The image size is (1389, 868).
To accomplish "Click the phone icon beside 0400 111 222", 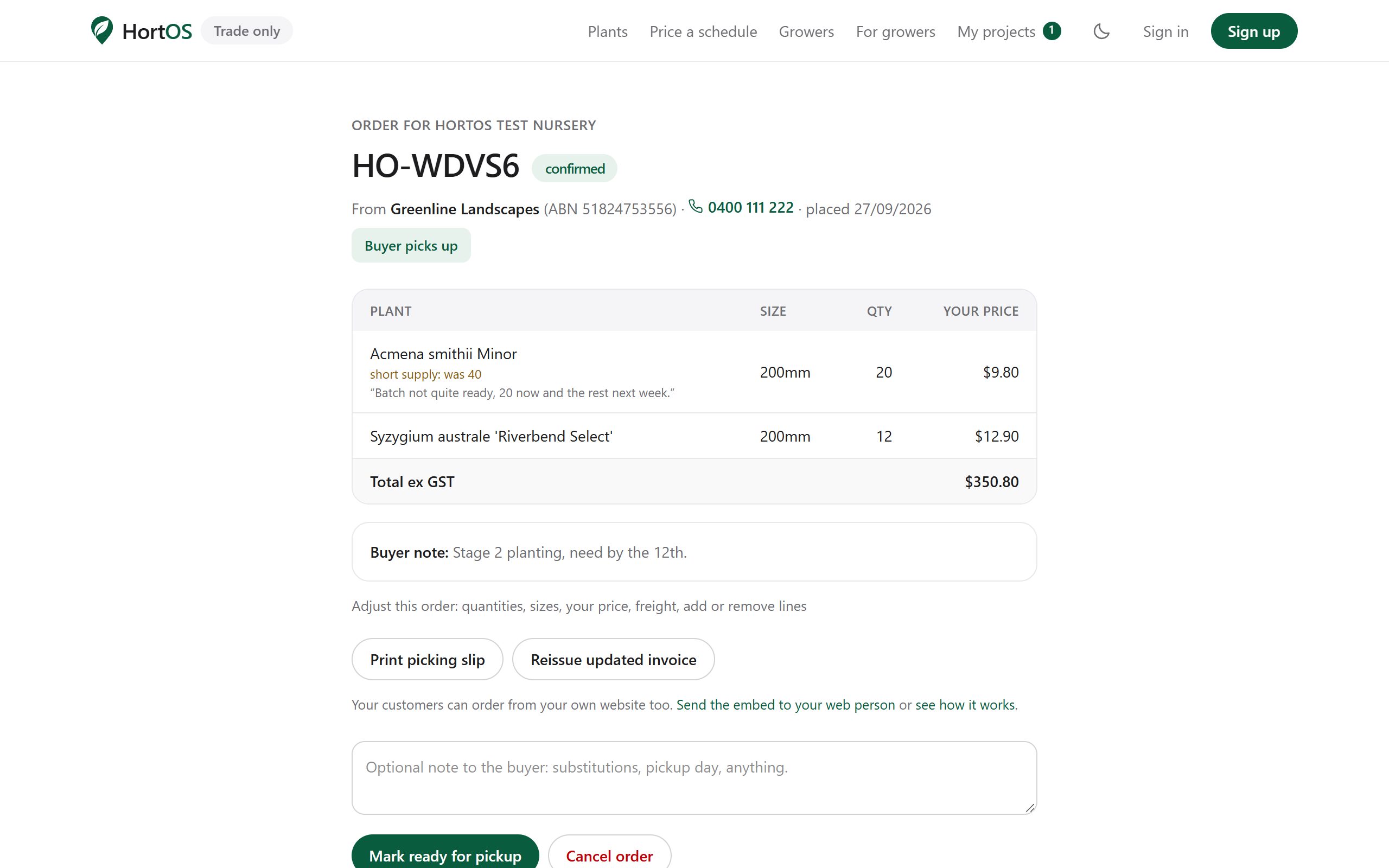I will [x=696, y=207].
